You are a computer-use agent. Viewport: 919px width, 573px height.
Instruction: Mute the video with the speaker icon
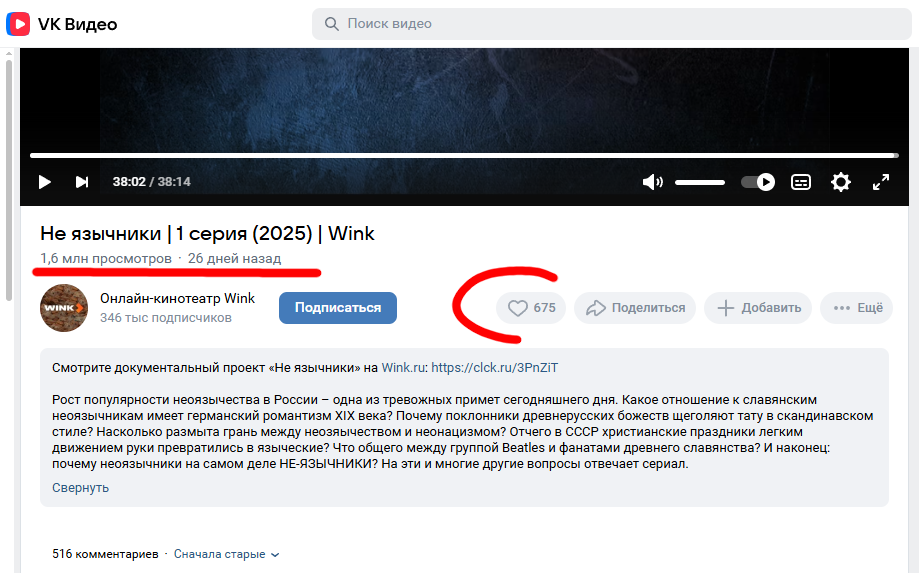[x=652, y=182]
